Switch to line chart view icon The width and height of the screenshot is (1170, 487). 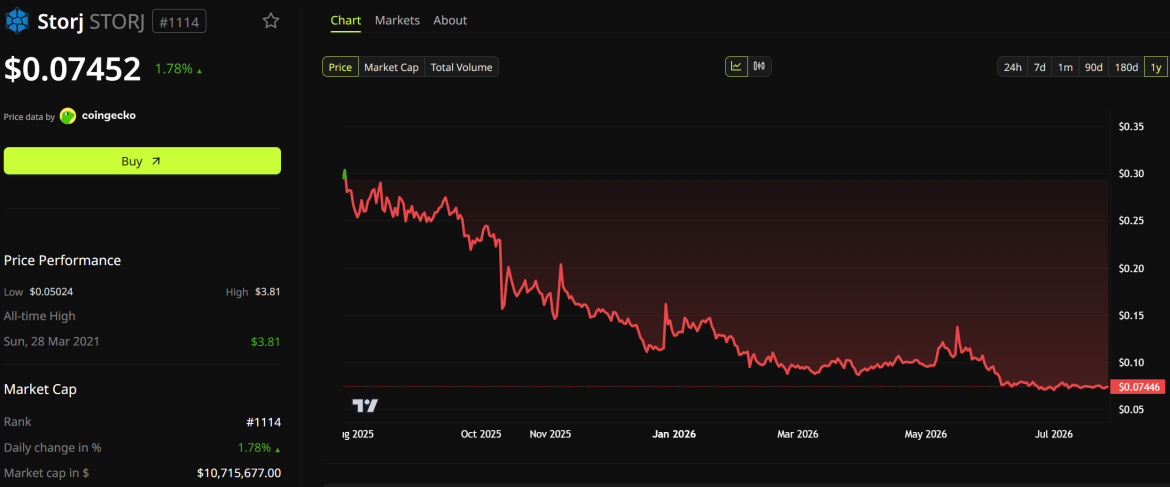(x=736, y=66)
